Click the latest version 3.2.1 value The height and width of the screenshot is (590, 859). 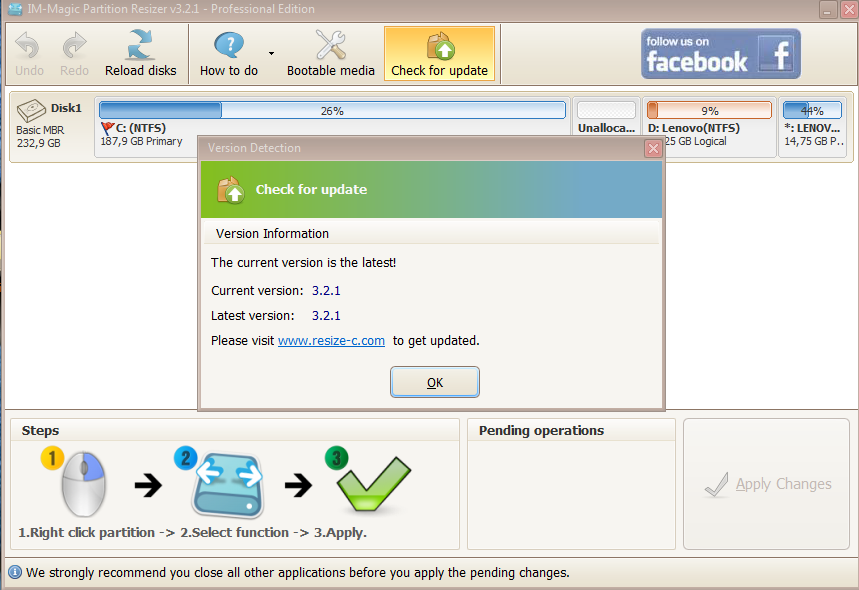coord(326,316)
